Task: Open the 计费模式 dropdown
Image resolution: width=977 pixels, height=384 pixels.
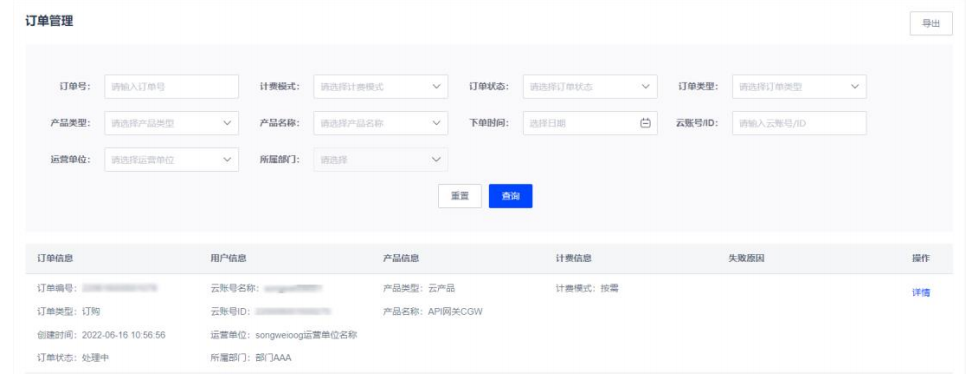Action: click(381, 87)
